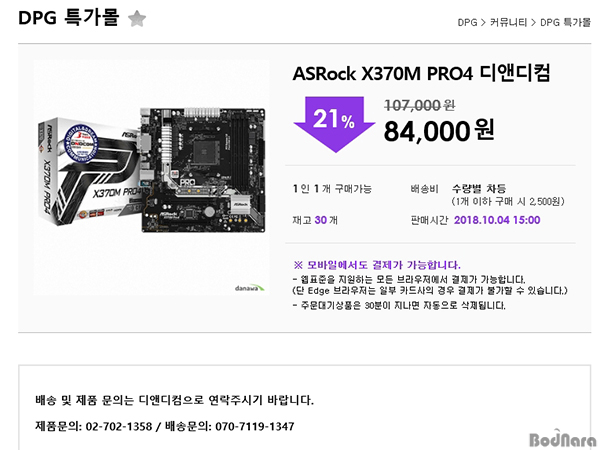Click the 제품문의 02-702-1358 phone number
Image resolution: width=600 pixels, height=450 pixels.
tap(94, 426)
